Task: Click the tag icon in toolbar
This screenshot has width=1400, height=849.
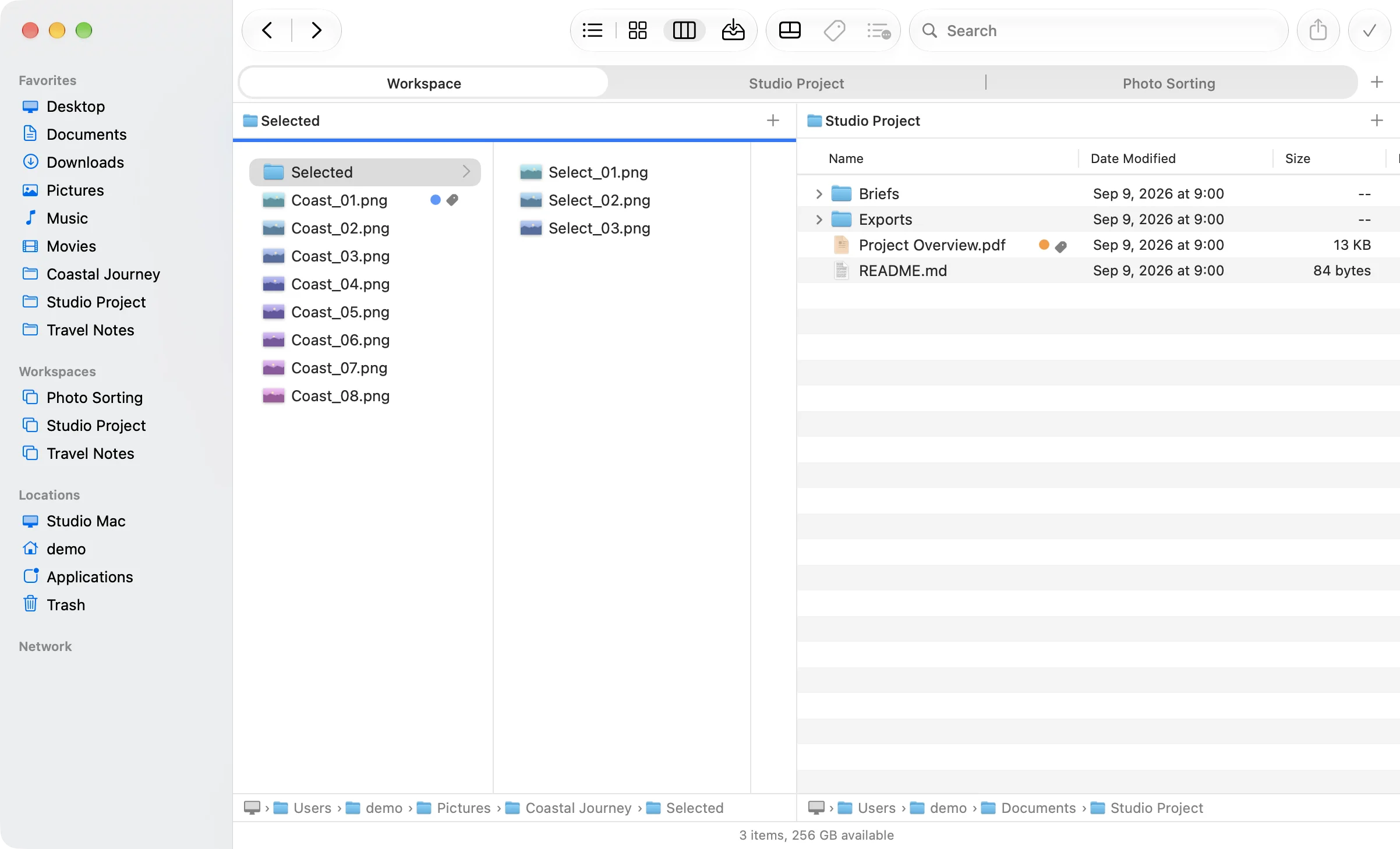Action: click(x=834, y=30)
